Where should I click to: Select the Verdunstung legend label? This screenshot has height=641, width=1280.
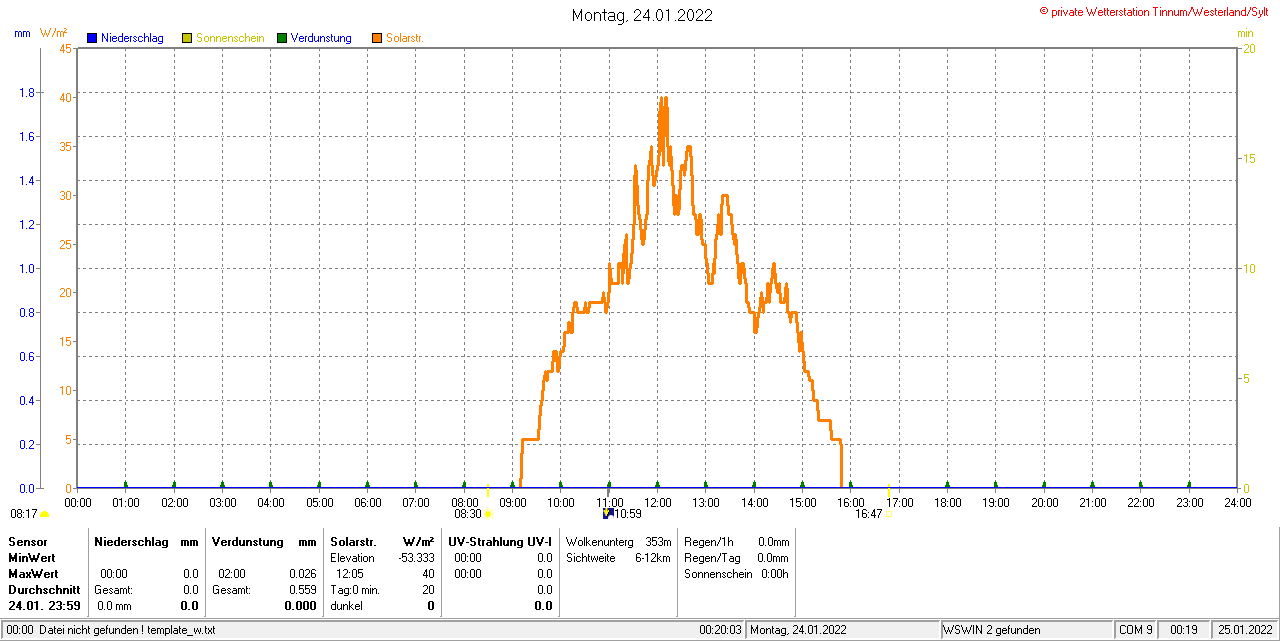[321, 38]
